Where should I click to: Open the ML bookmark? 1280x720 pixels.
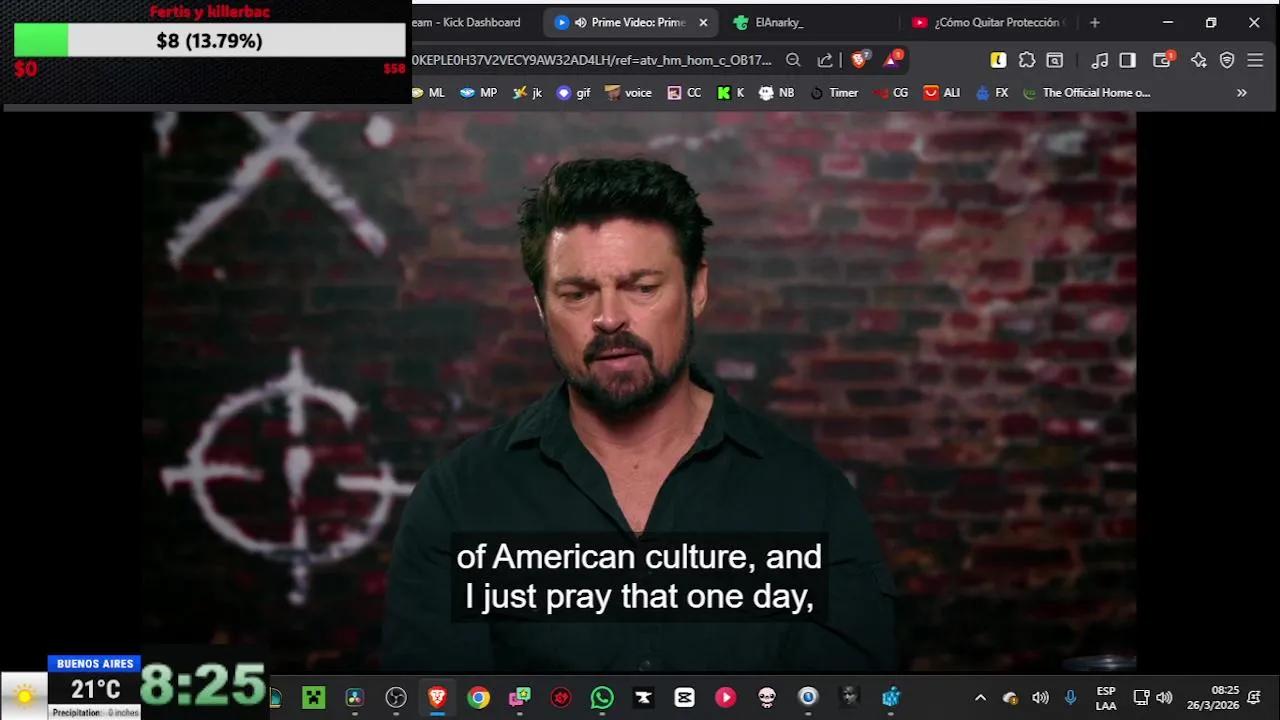click(x=429, y=93)
